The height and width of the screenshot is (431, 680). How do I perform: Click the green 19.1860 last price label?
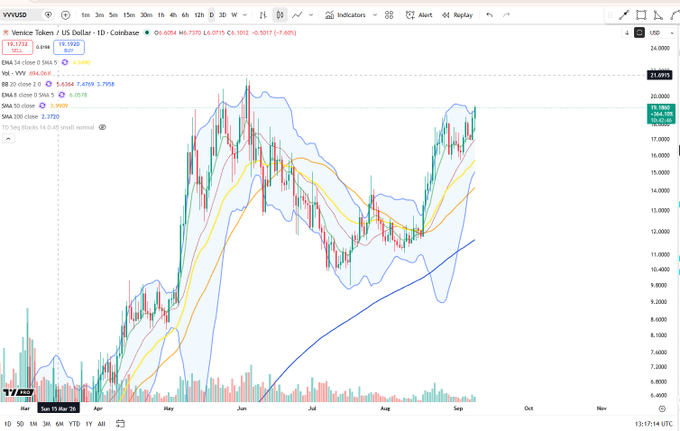(x=661, y=114)
